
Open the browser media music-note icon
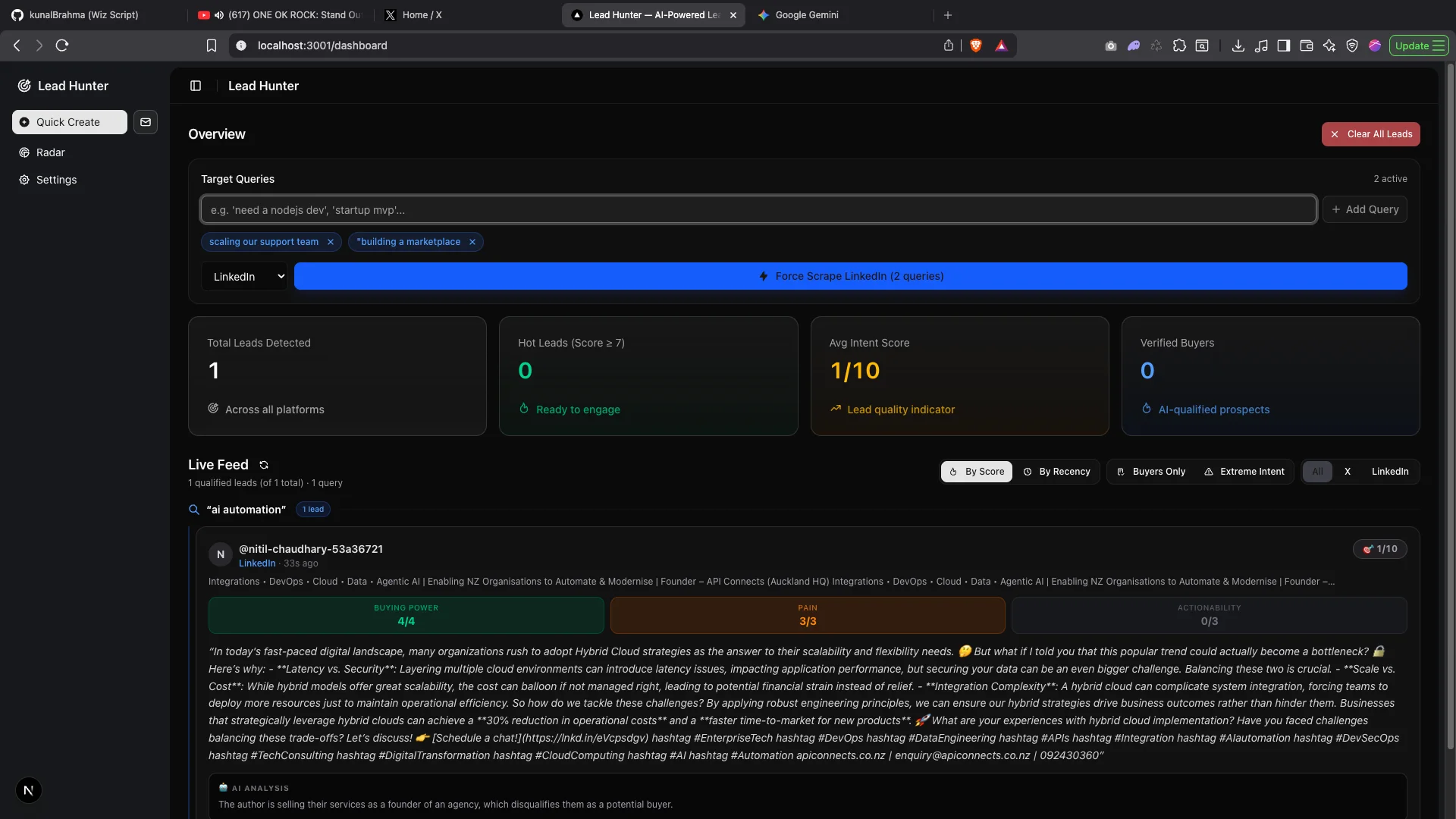tap(1261, 45)
